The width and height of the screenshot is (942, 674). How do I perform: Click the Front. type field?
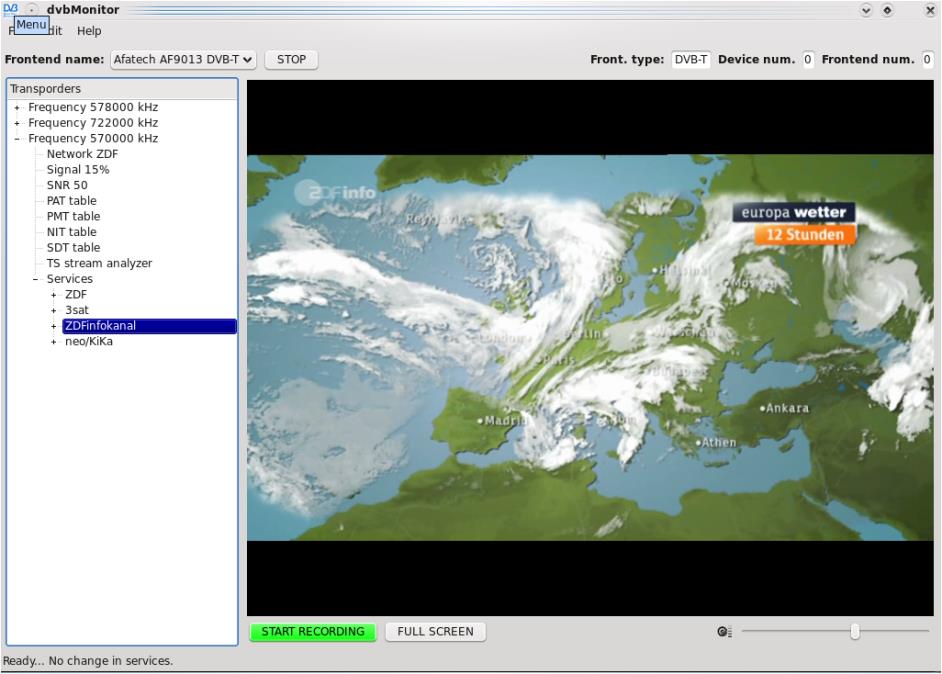[x=691, y=59]
